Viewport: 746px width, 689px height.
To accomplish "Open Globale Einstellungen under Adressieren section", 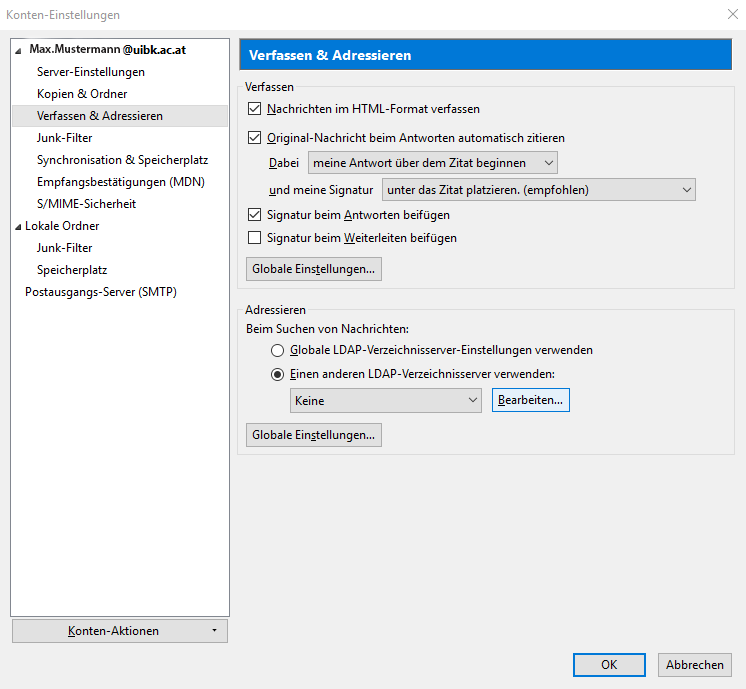I will pos(313,435).
